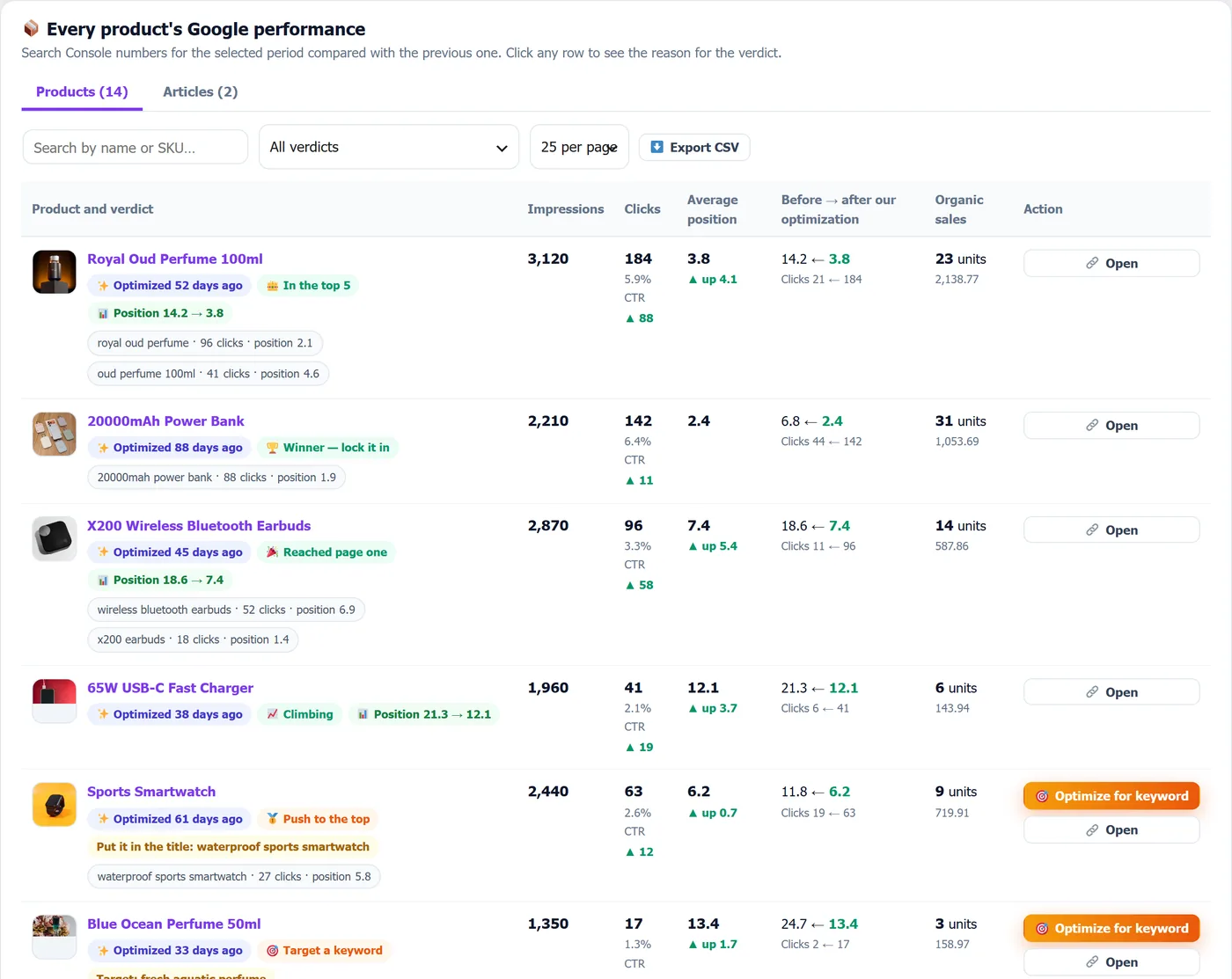Switch to the Products (14) tab
Image resolution: width=1232 pixels, height=979 pixels.
(82, 91)
